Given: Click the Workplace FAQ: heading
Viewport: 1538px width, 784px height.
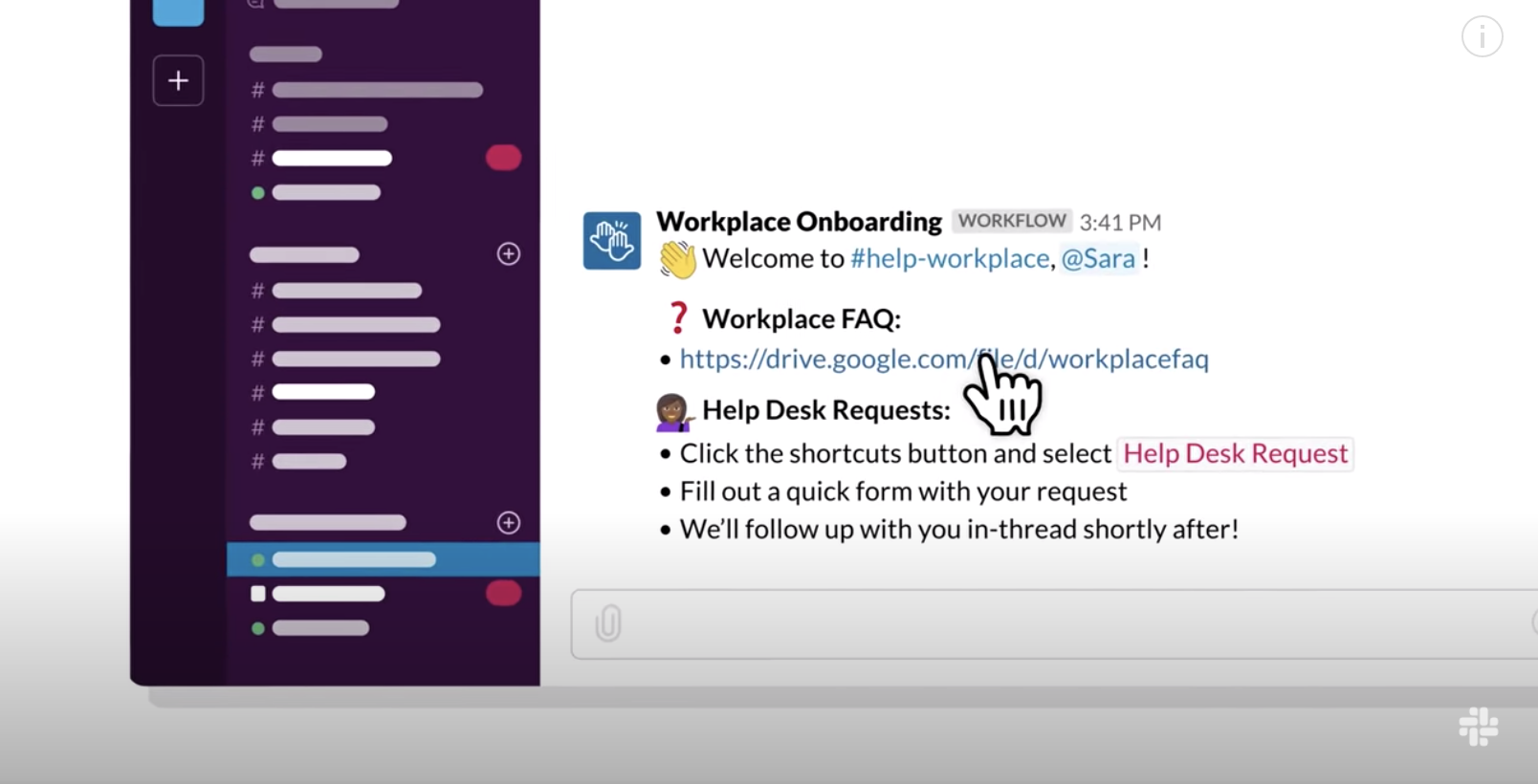Looking at the screenshot, I should 802,318.
